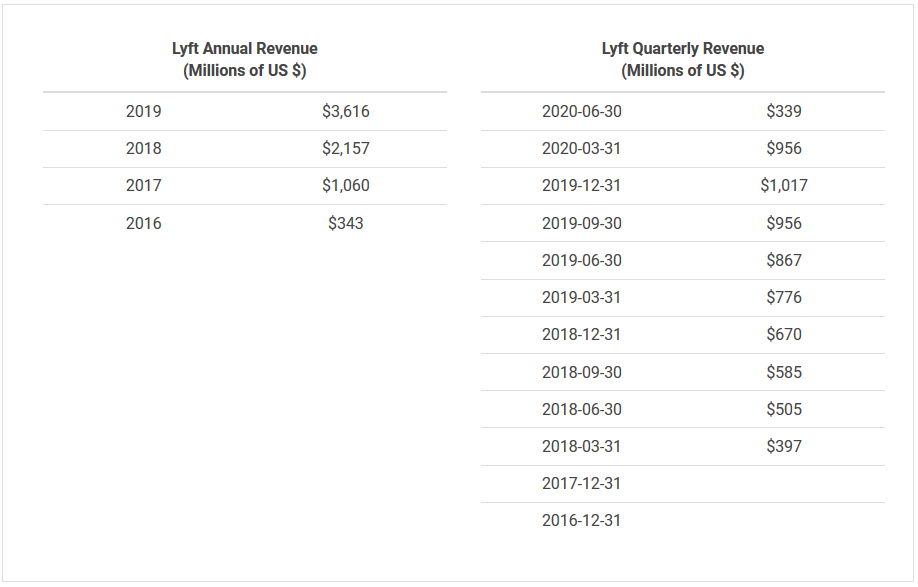Click the $956 value in 2020-03-31 row
The width and height of the screenshot is (918, 587).
pos(783,148)
